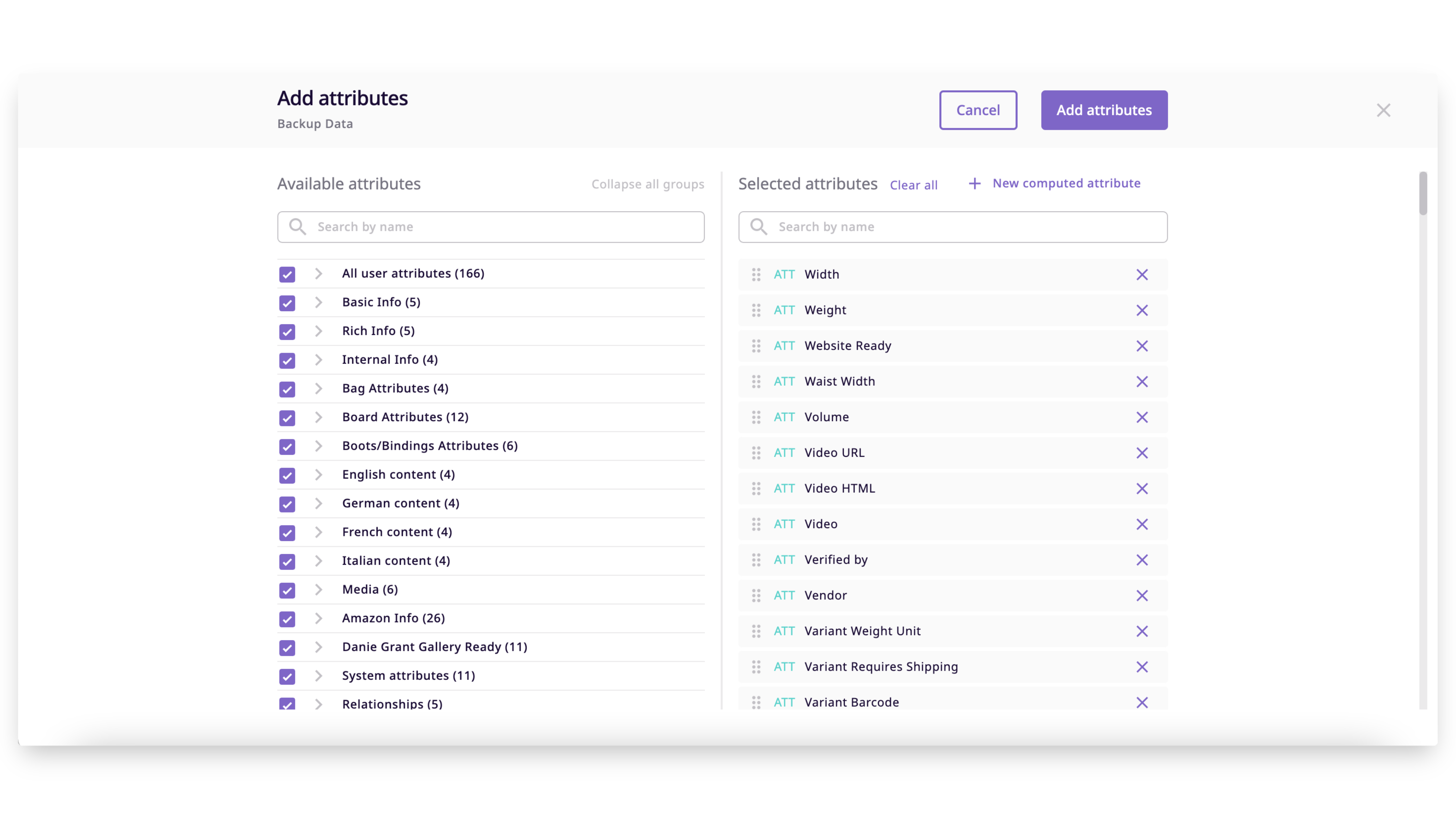Remove Video URL from selected attributes
This screenshot has width=1456, height=819.
click(x=1142, y=453)
